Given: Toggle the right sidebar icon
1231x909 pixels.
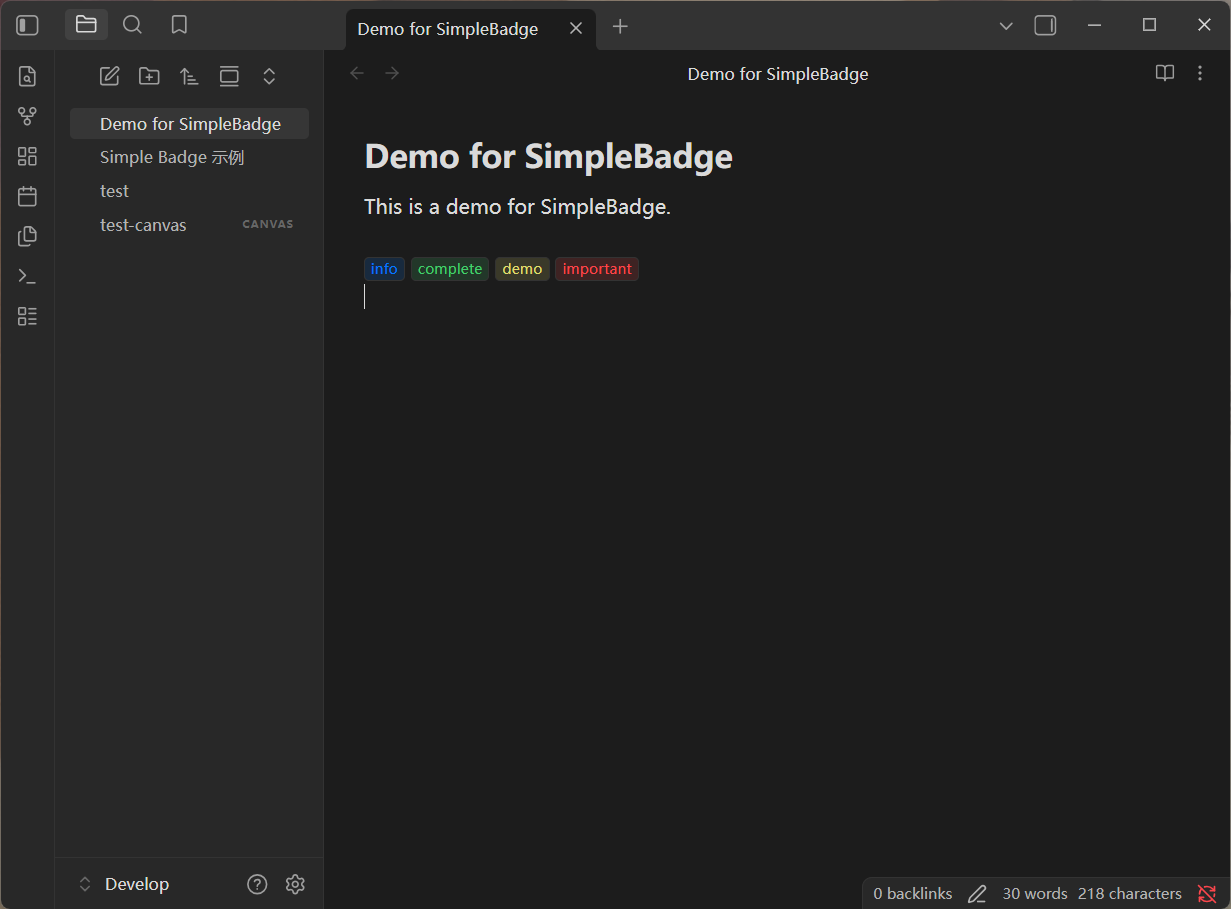Looking at the screenshot, I should (1045, 25).
